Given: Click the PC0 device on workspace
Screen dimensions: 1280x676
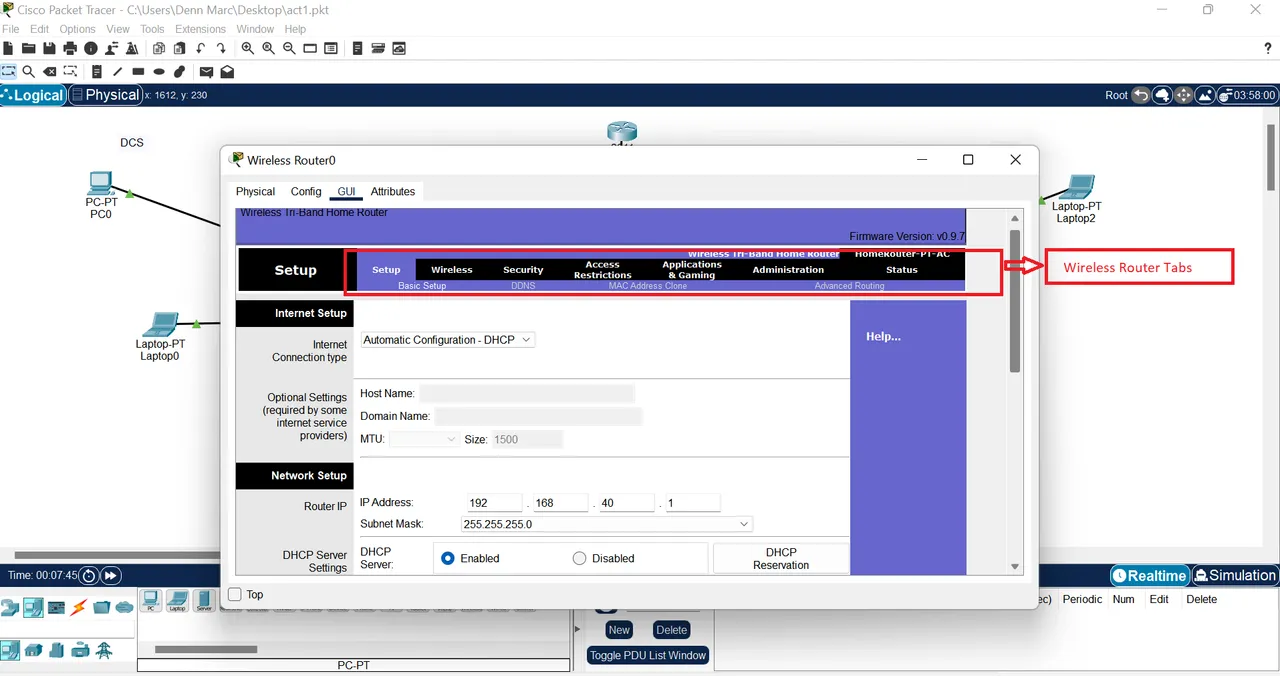Looking at the screenshot, I should tap(101, 185).
